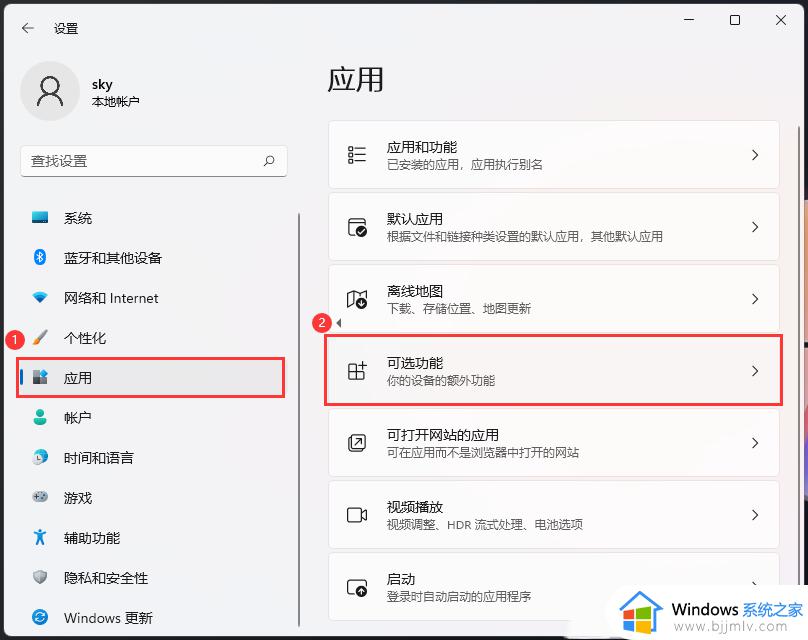Open the 可选功能 title
This screenshot has height=640, width=808.
point(415,363)
